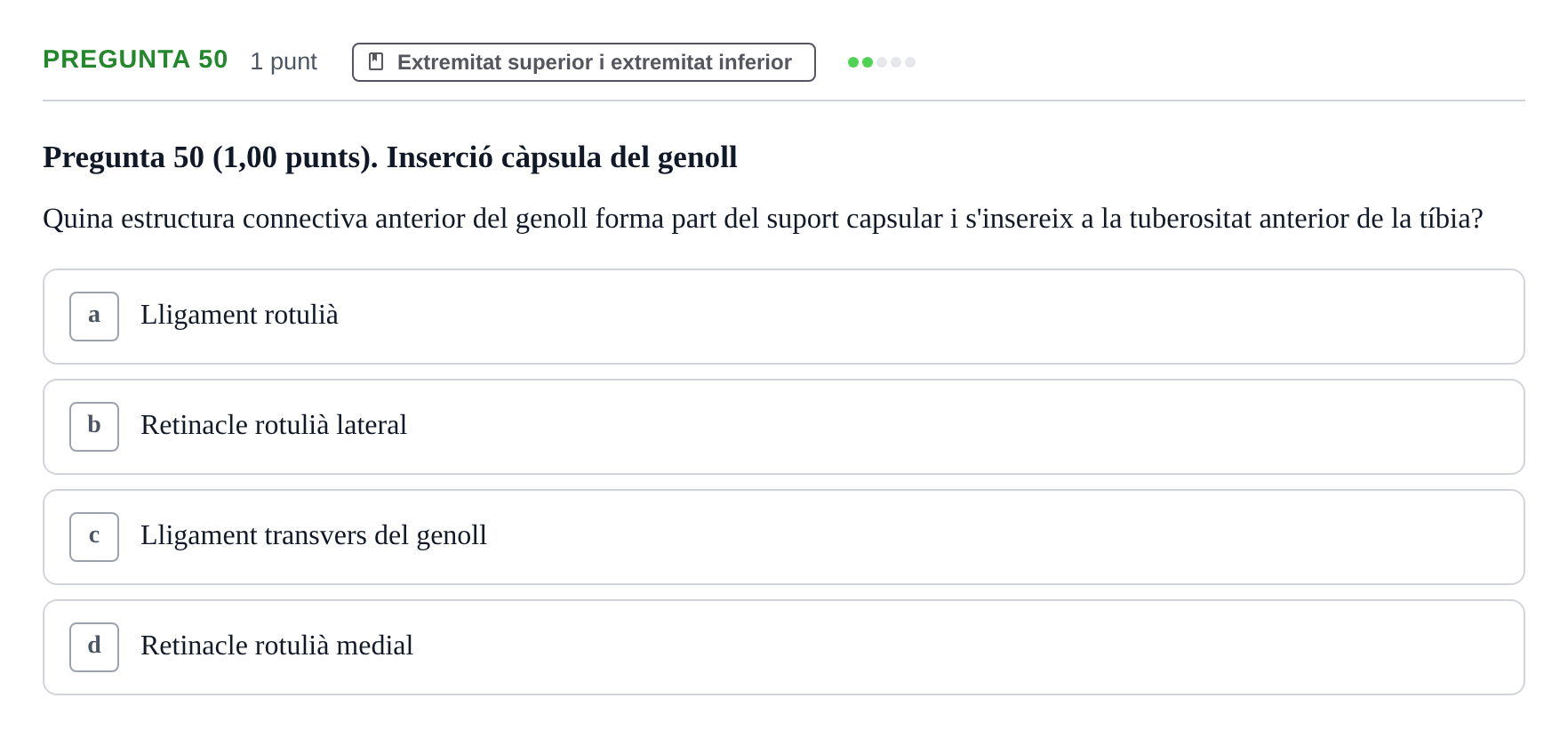
Task: Select letter box 'b' for Retinacle rotulià lateral
Action: click(94, 427)
